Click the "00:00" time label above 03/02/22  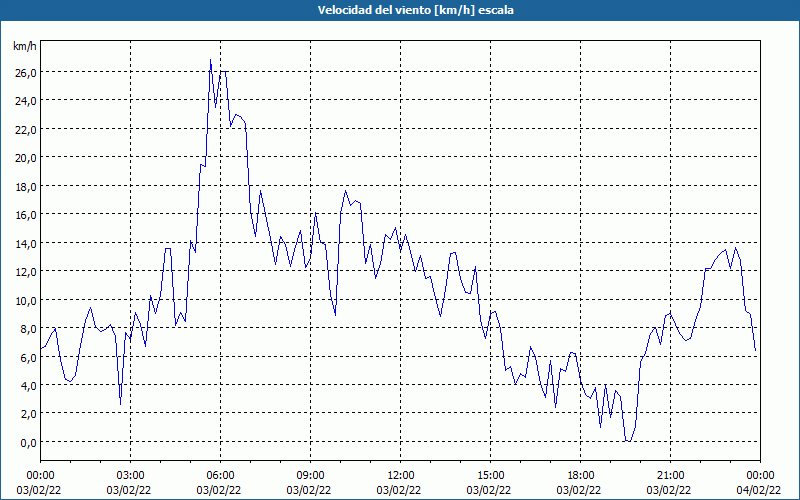click(40, 476)
